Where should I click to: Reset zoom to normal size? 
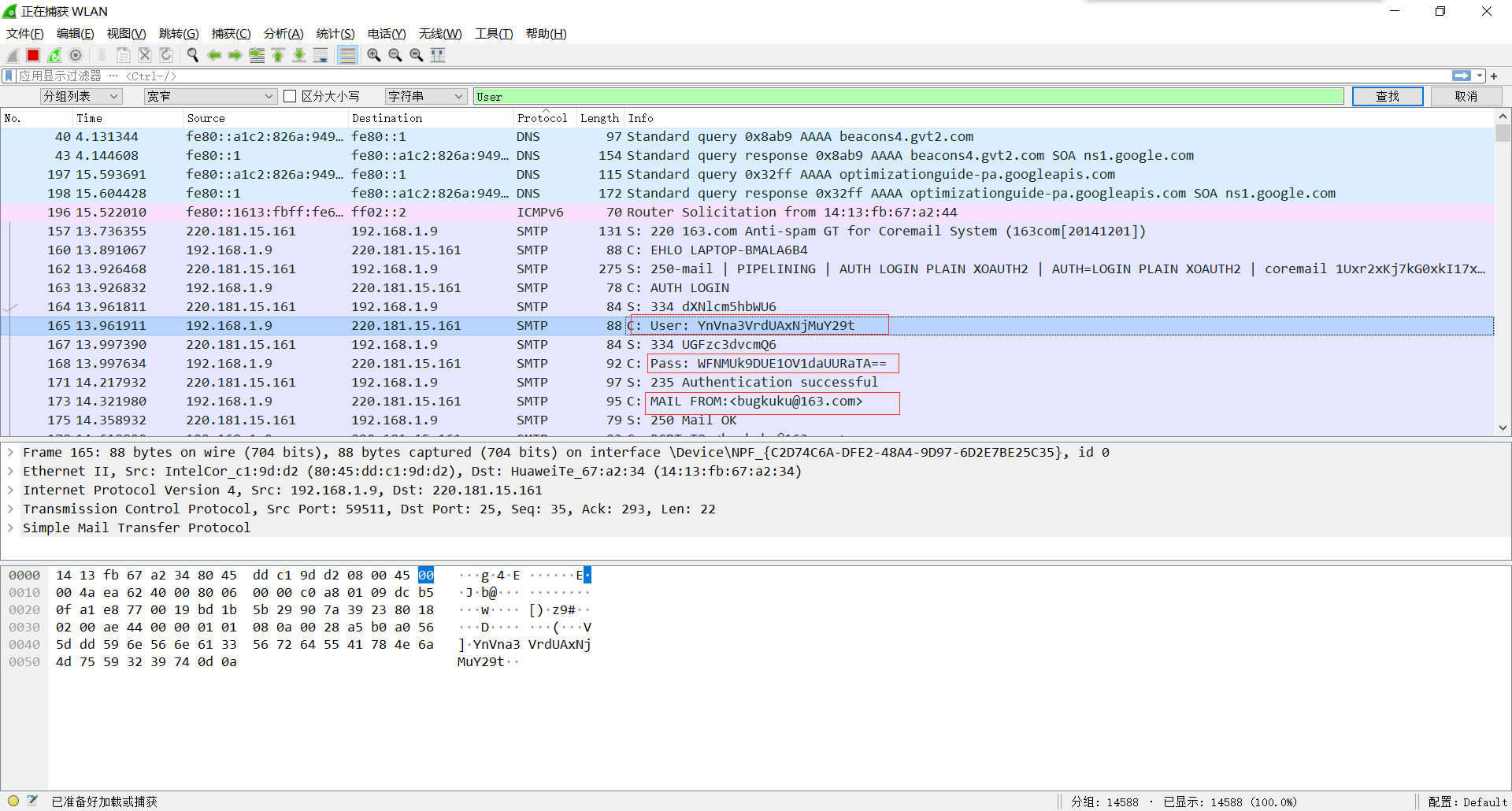point(417,55)
